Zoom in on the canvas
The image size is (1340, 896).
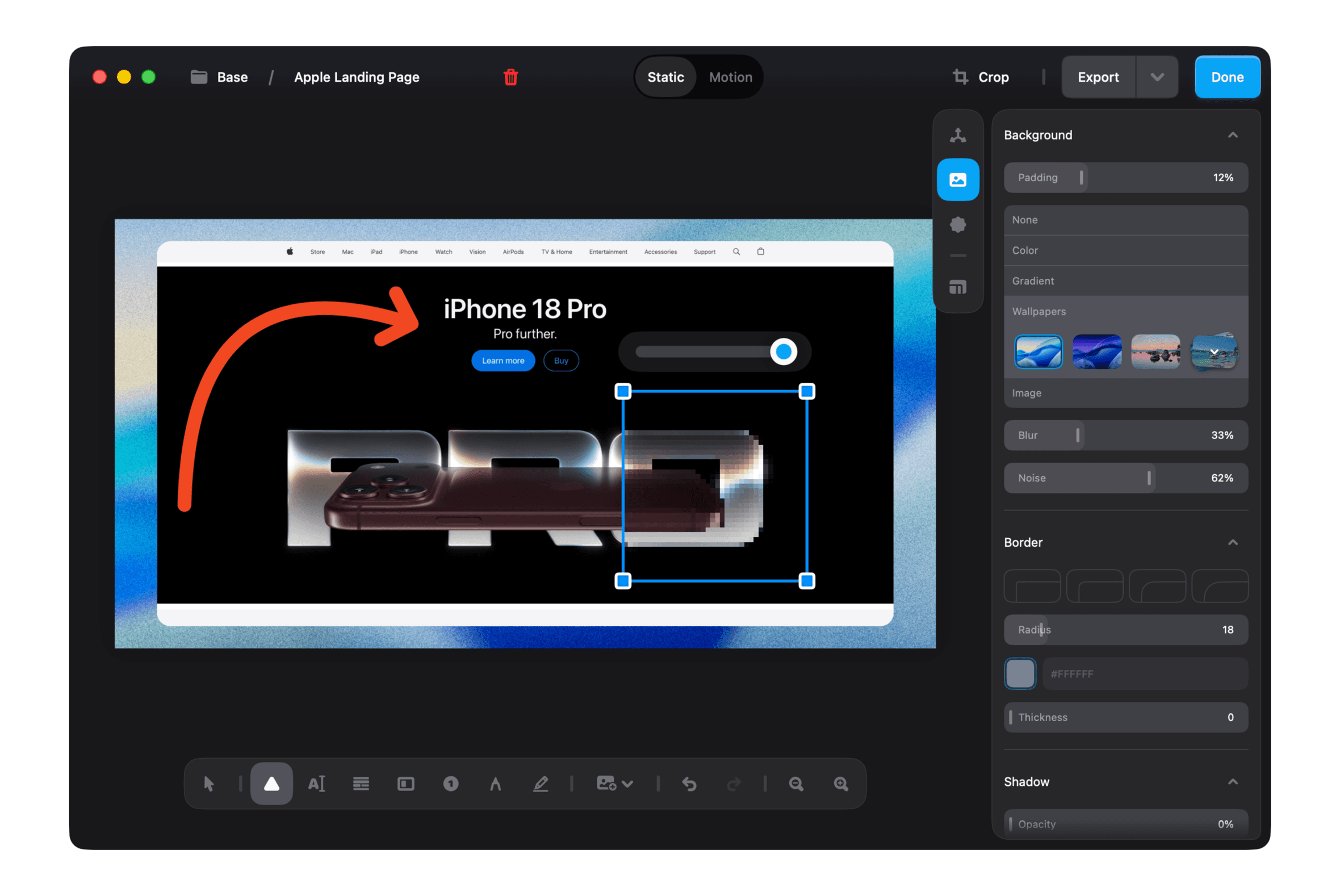point(840,784)
